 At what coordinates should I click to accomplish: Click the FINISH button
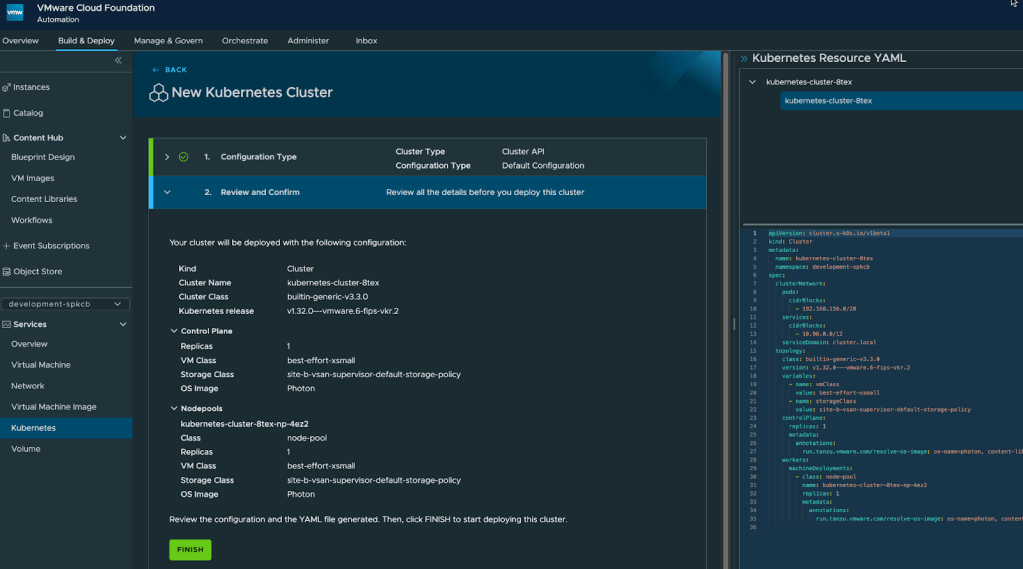point(190,549)
